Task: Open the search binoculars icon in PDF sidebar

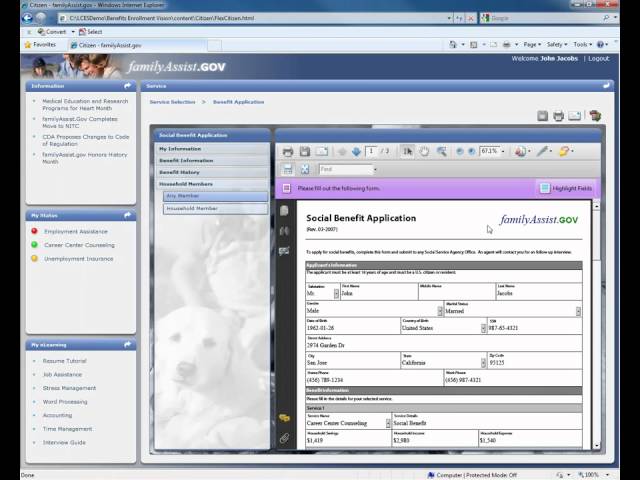Action: (284, 231)
